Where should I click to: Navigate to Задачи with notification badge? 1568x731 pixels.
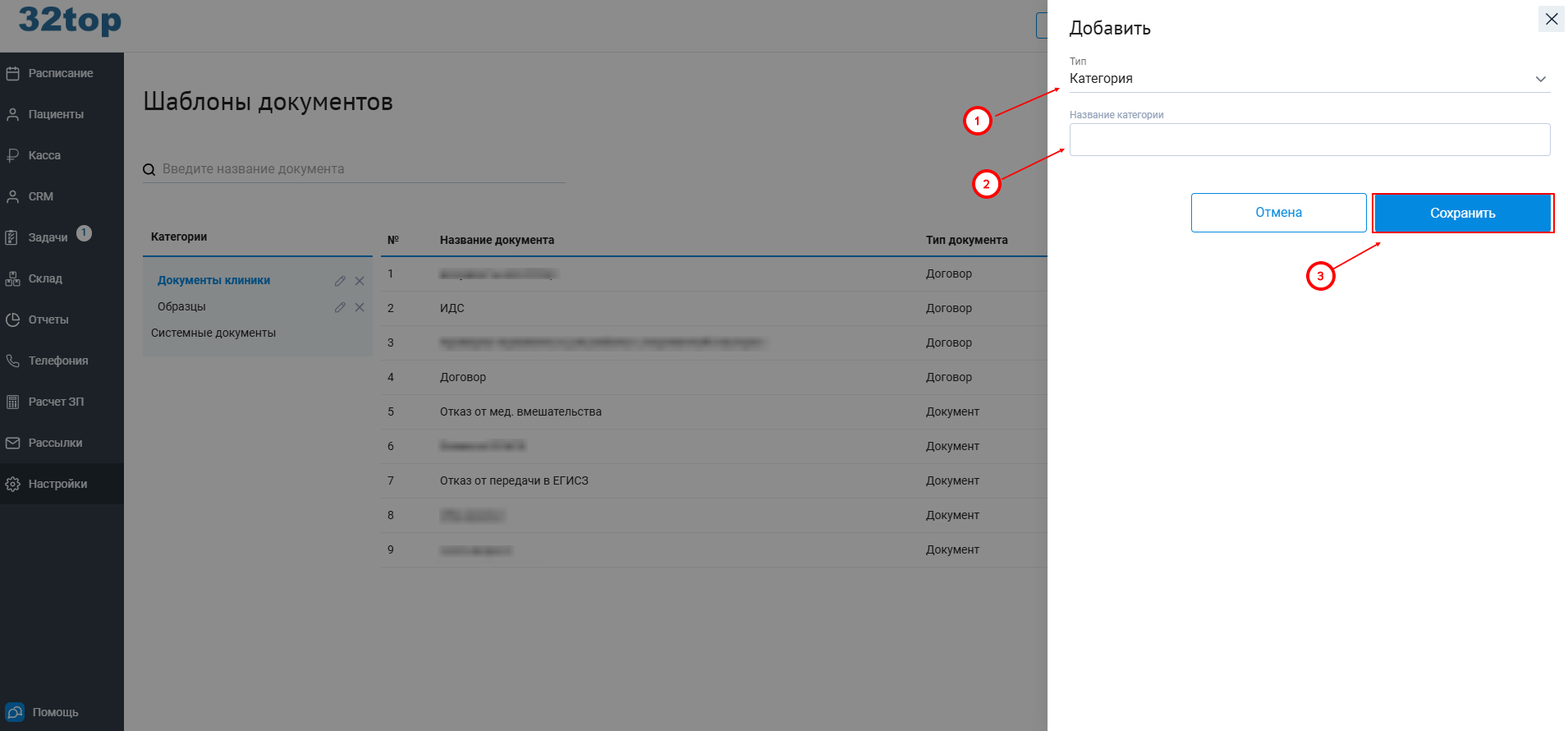[48, 237]
